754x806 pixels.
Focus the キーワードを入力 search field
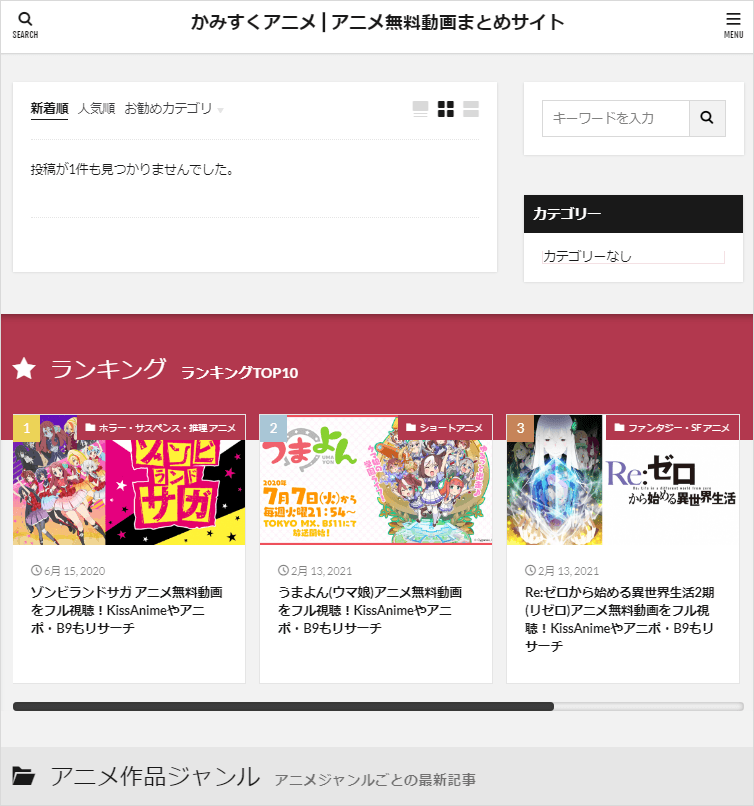click(x=616, y=118)
